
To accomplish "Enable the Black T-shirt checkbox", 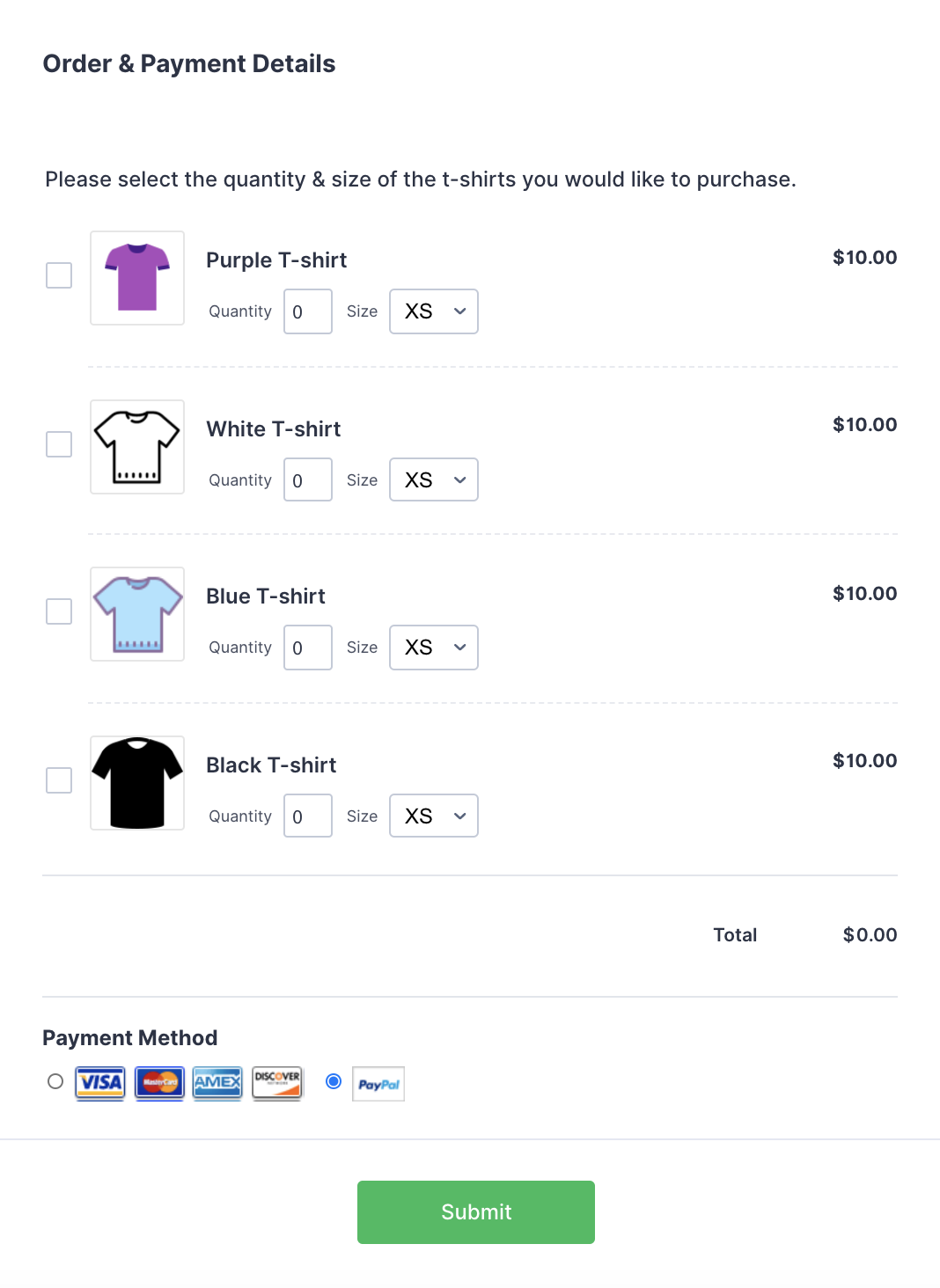I will [59, 780].
